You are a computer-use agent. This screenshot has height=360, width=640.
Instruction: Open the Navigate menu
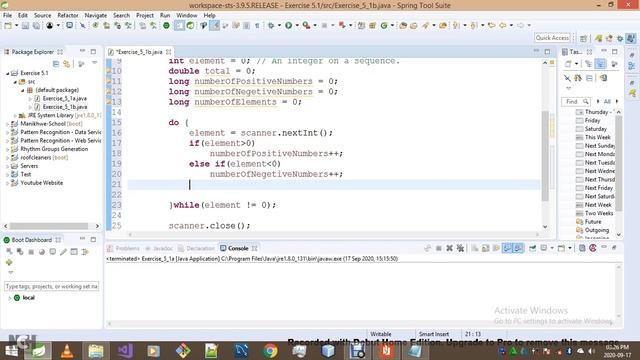pyautogui.click(x=96, y=15)
